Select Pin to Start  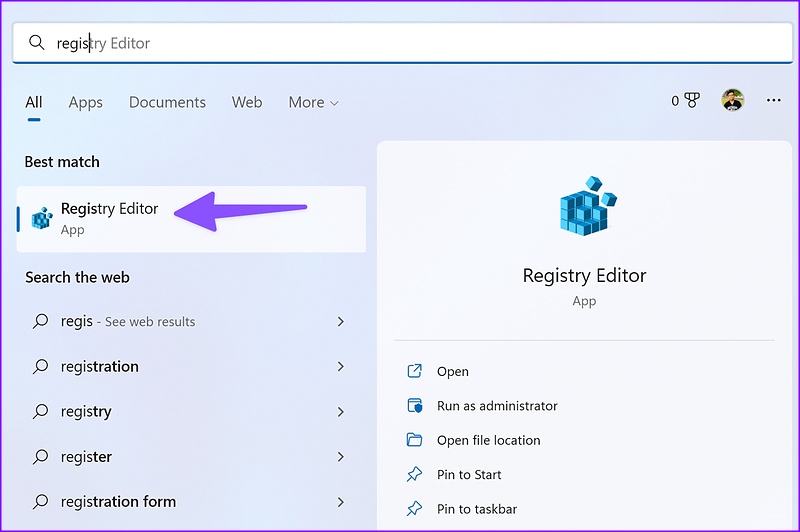coord(469,475)
